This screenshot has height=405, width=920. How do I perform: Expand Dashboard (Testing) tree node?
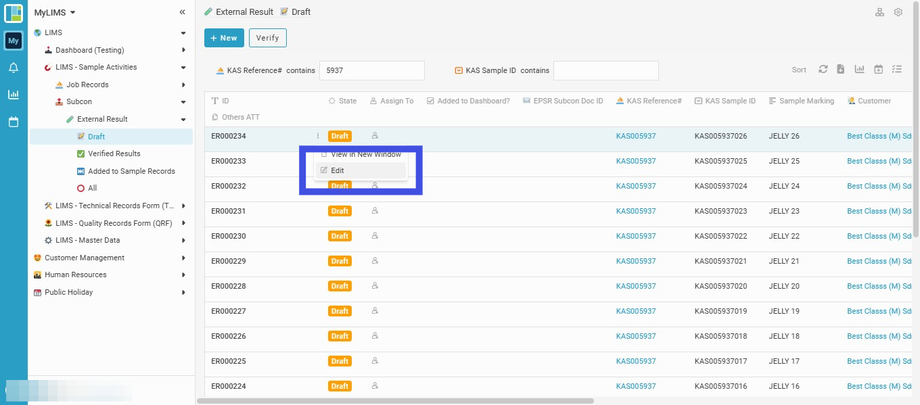coord(183,50)
